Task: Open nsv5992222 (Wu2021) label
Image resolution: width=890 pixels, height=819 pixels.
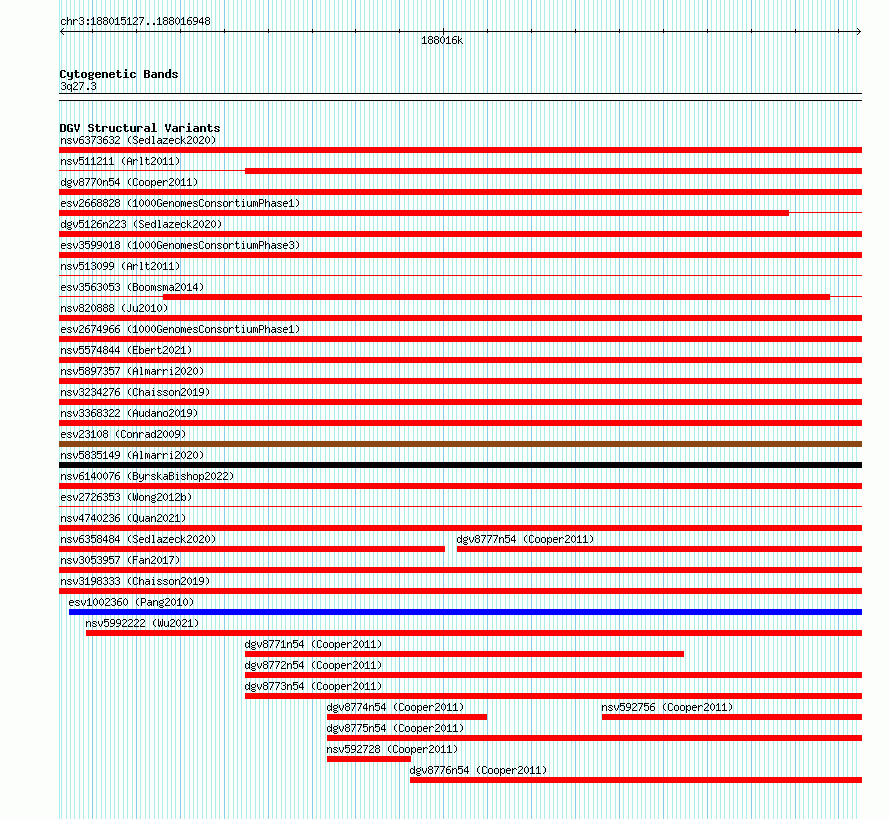Action: point(142,623)
